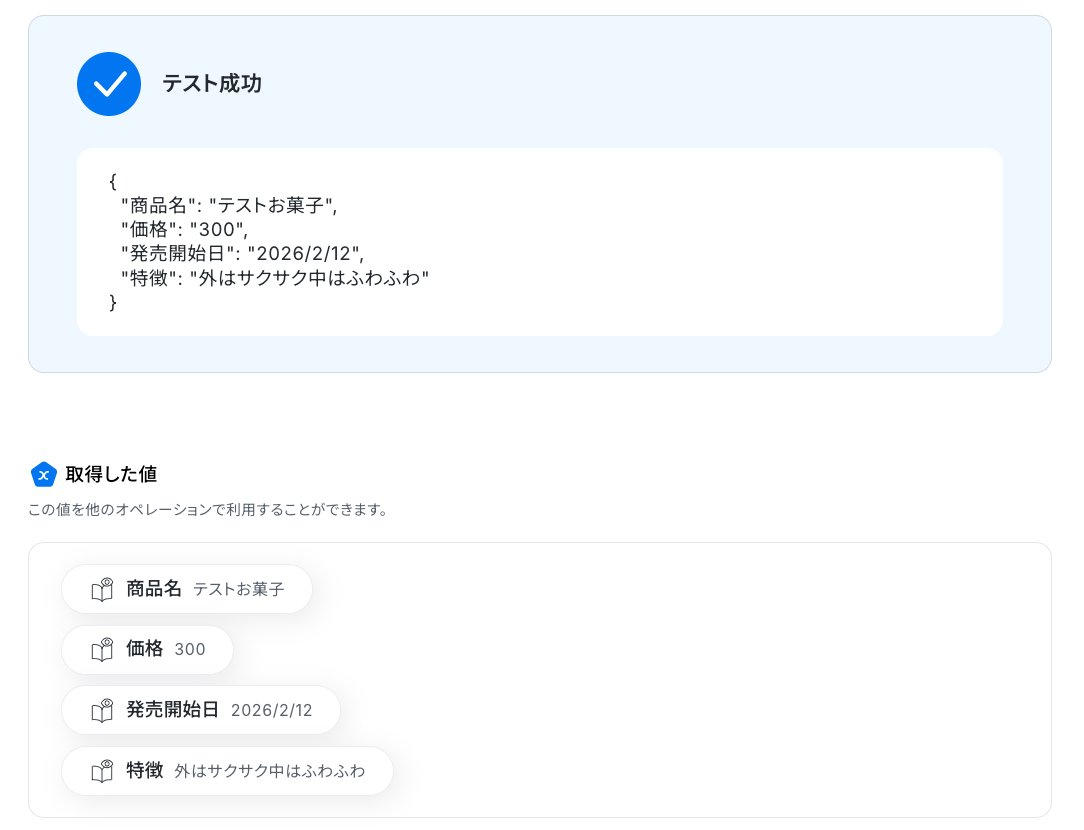Click the "特徴" line in the JSON output
This screenshot has width=1084, height=830.
275,278
